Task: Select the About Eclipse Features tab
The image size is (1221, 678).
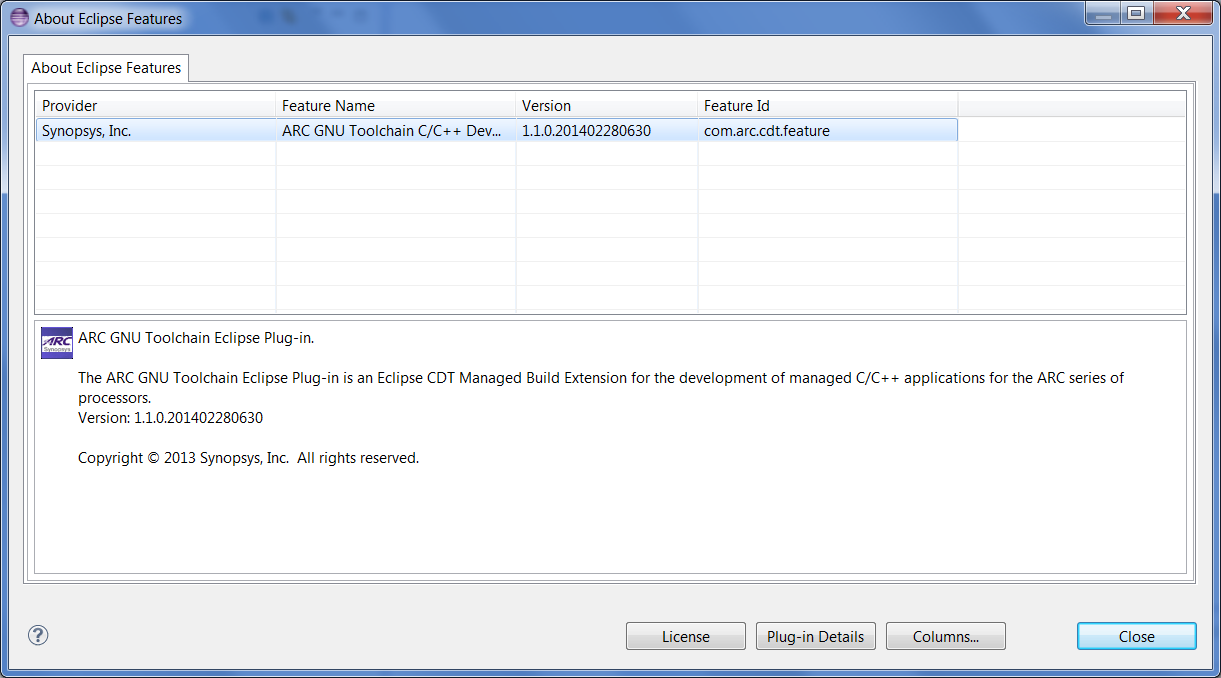Action: [x=106, y=68]
